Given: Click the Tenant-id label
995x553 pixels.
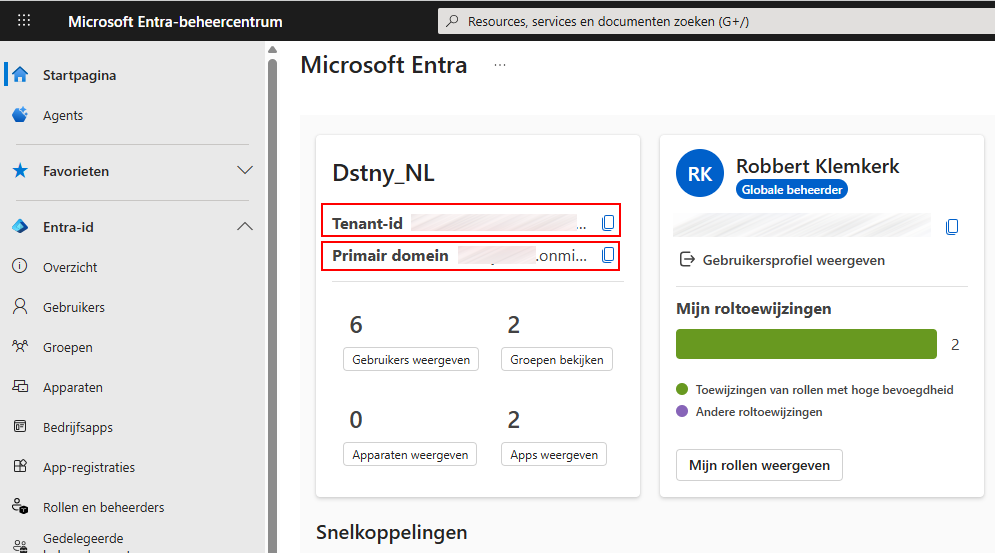Looking at the screenshot, I should 367,223.
